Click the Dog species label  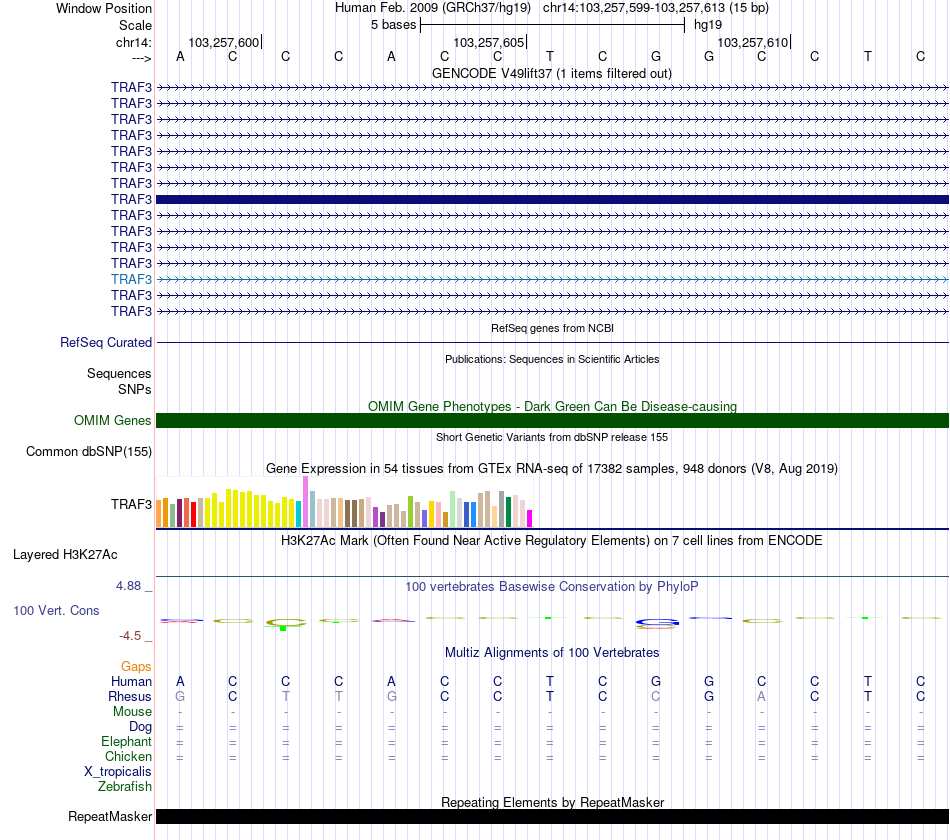pos(140,727)
